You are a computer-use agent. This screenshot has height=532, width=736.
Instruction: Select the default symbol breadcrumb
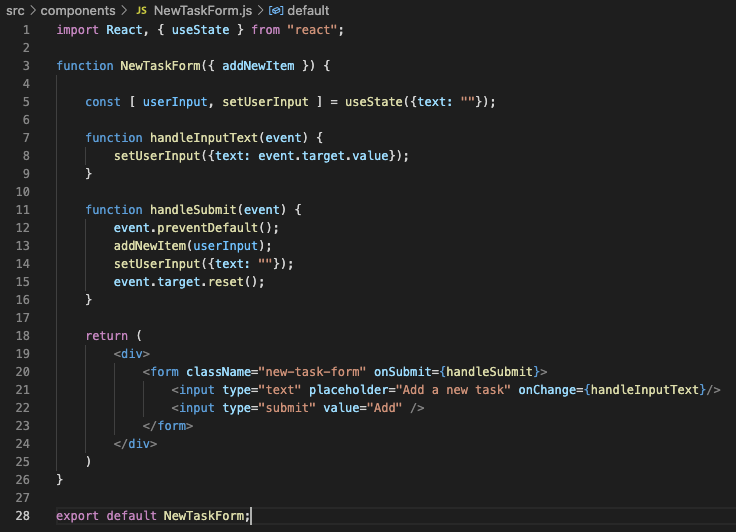(x=308, y=10)
